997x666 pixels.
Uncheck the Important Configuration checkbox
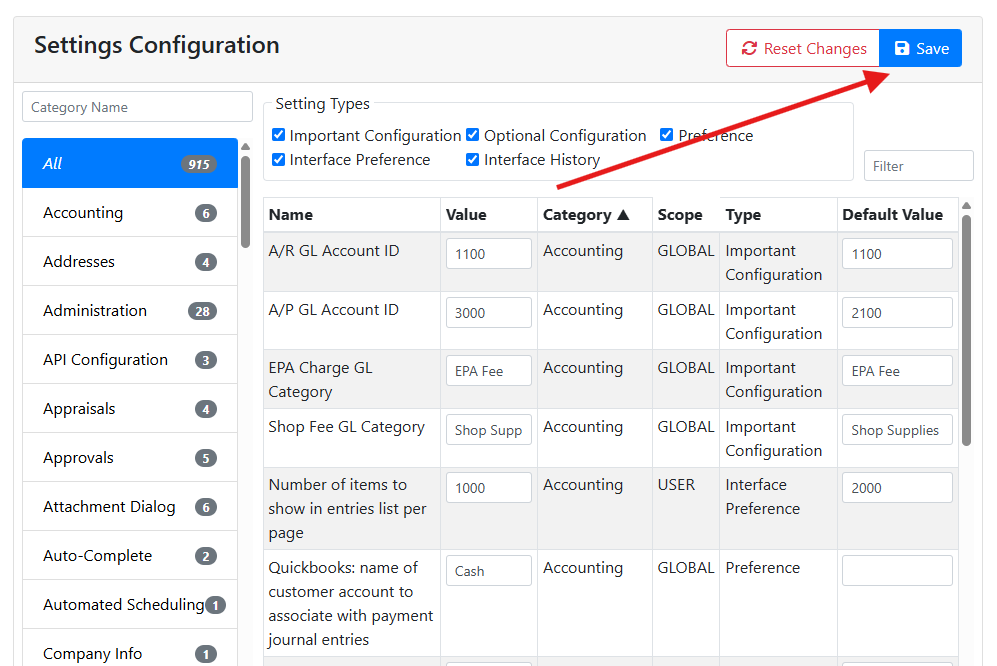pyautogui.click(x=279, y=135)
